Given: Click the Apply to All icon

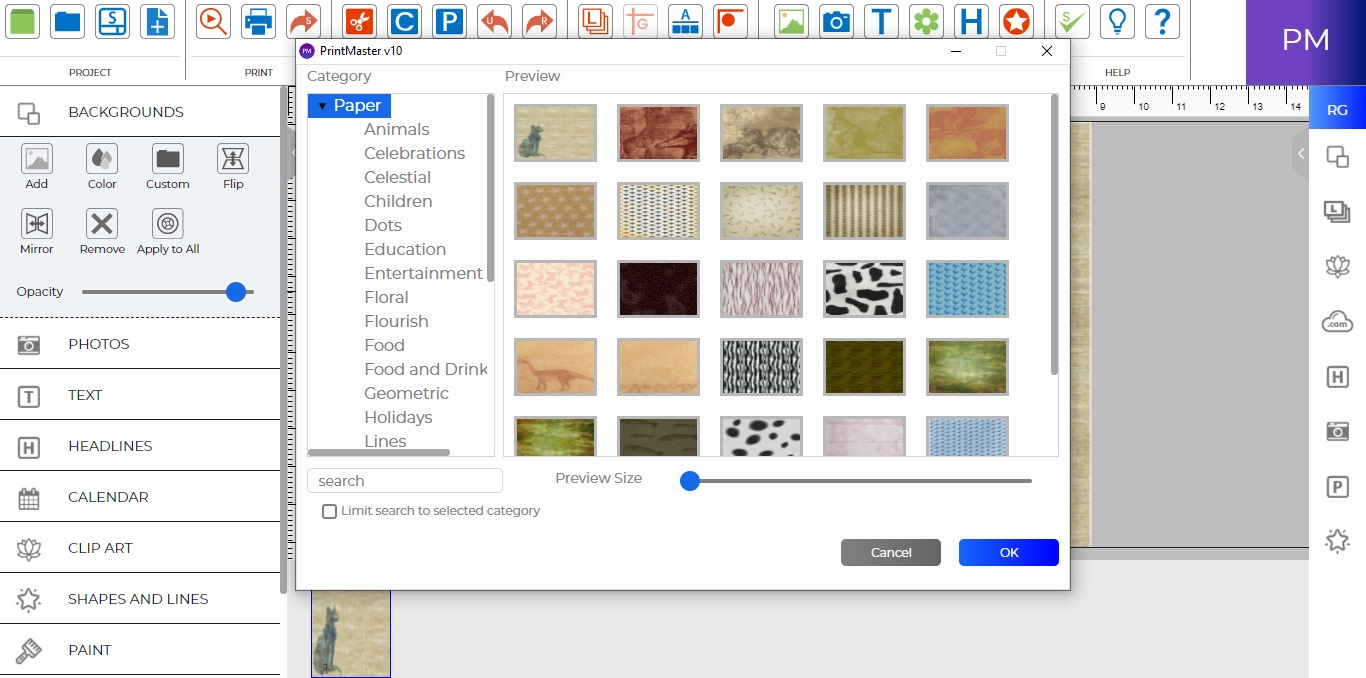Looking at the screenshot, I should (168, 224).
